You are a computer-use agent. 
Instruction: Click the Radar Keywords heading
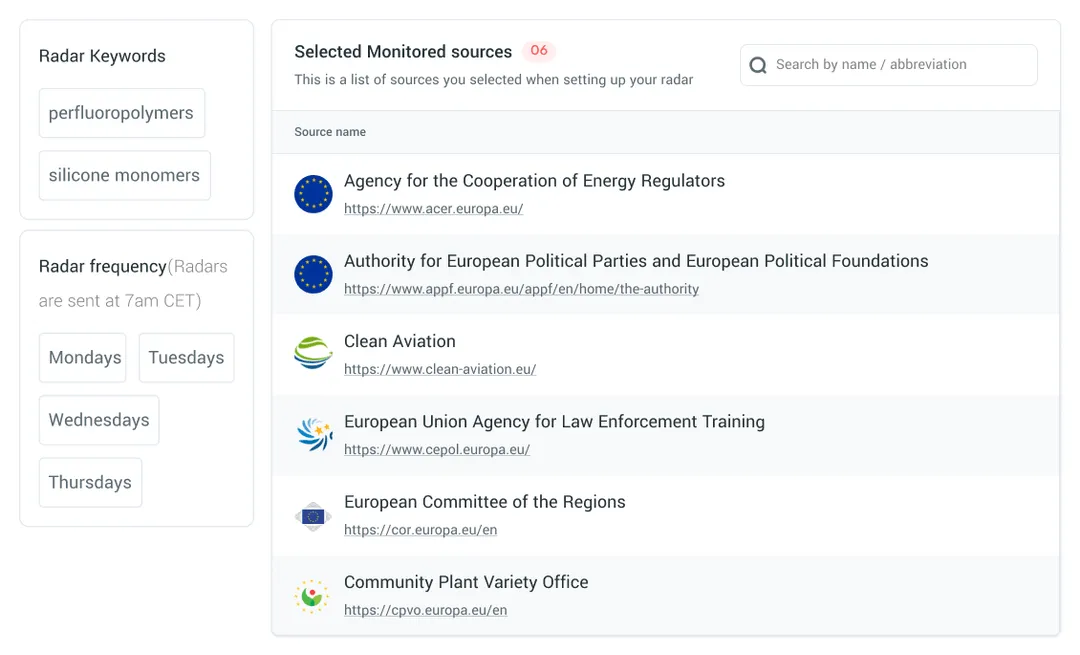click(x=102, y=56)
